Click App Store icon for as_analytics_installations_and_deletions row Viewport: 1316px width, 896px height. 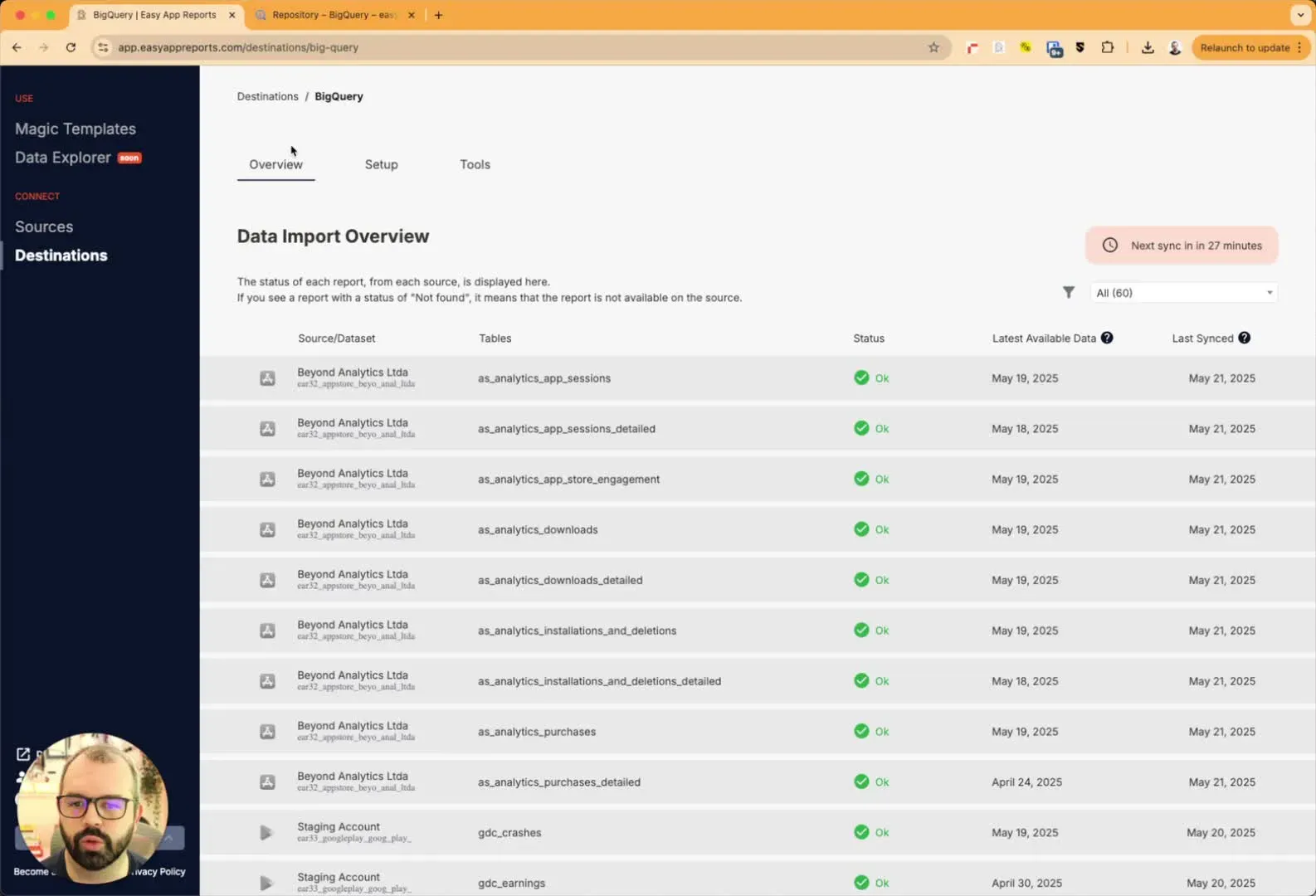[267, 631]
